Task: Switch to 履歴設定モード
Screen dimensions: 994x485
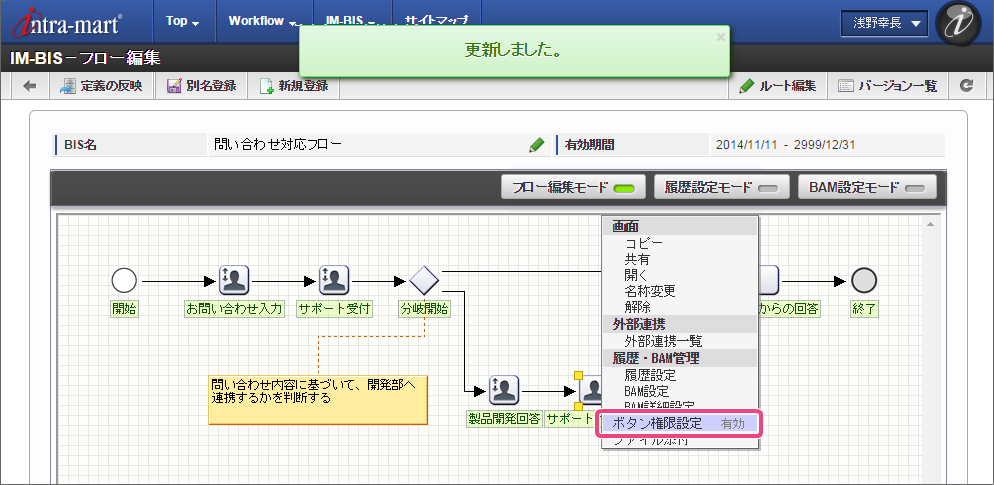Action: [721, 188]
